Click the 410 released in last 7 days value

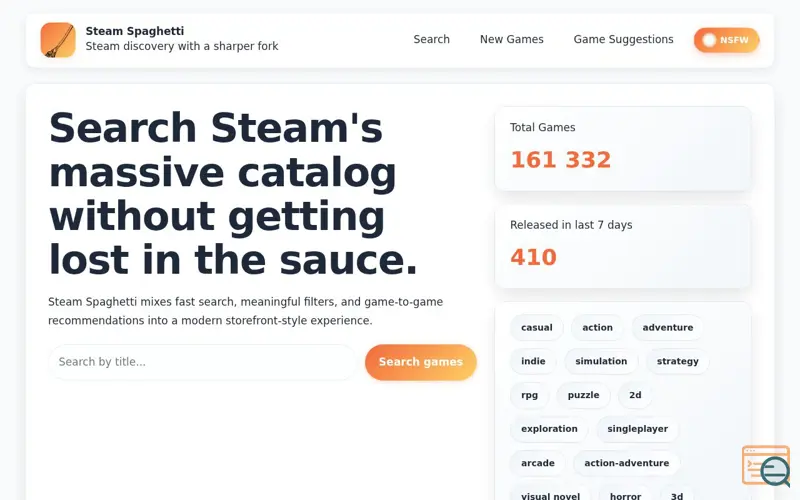pos(533,257)
